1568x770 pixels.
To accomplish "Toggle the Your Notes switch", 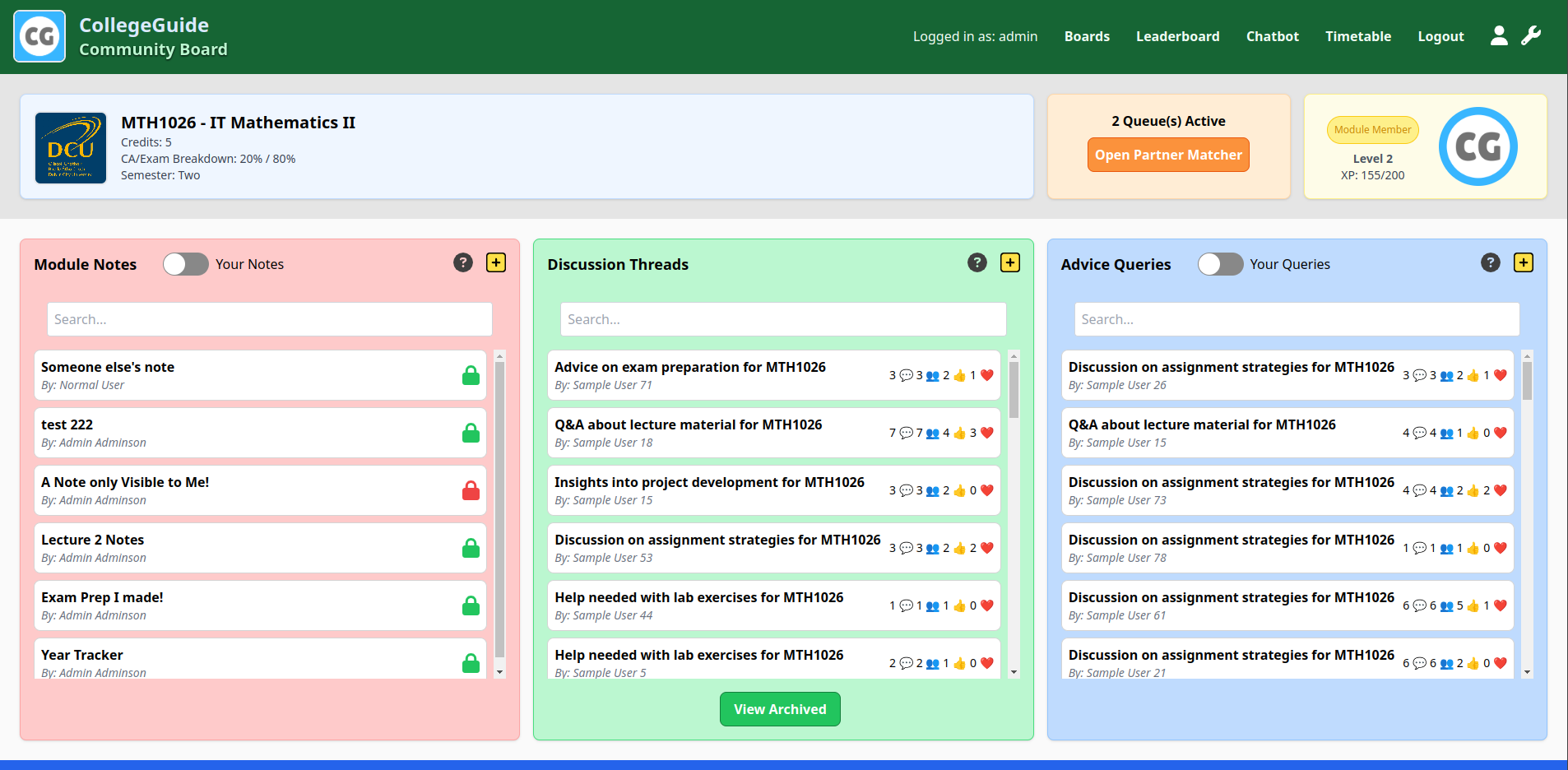I will click(186, 264).
